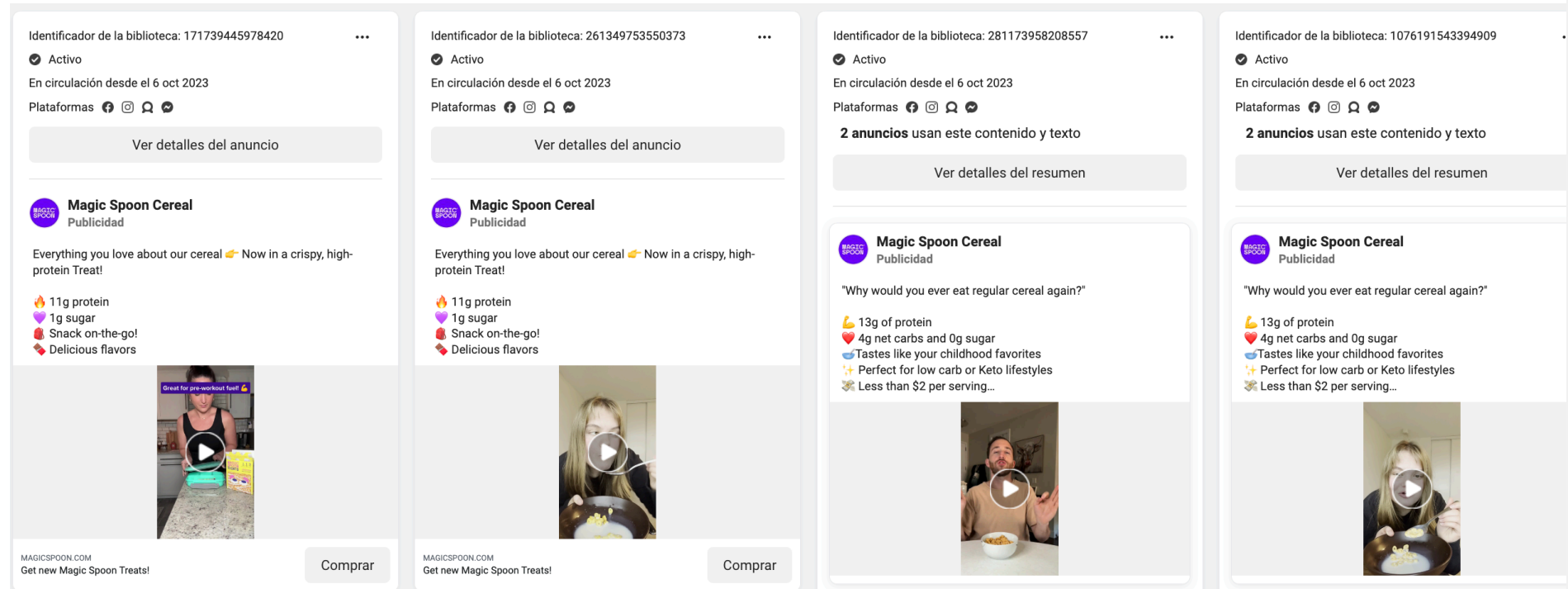Viewport: 1568px width, 589px height.
Task: Click active status checkmark in ad 281173958208557
Action: (839, 59)
